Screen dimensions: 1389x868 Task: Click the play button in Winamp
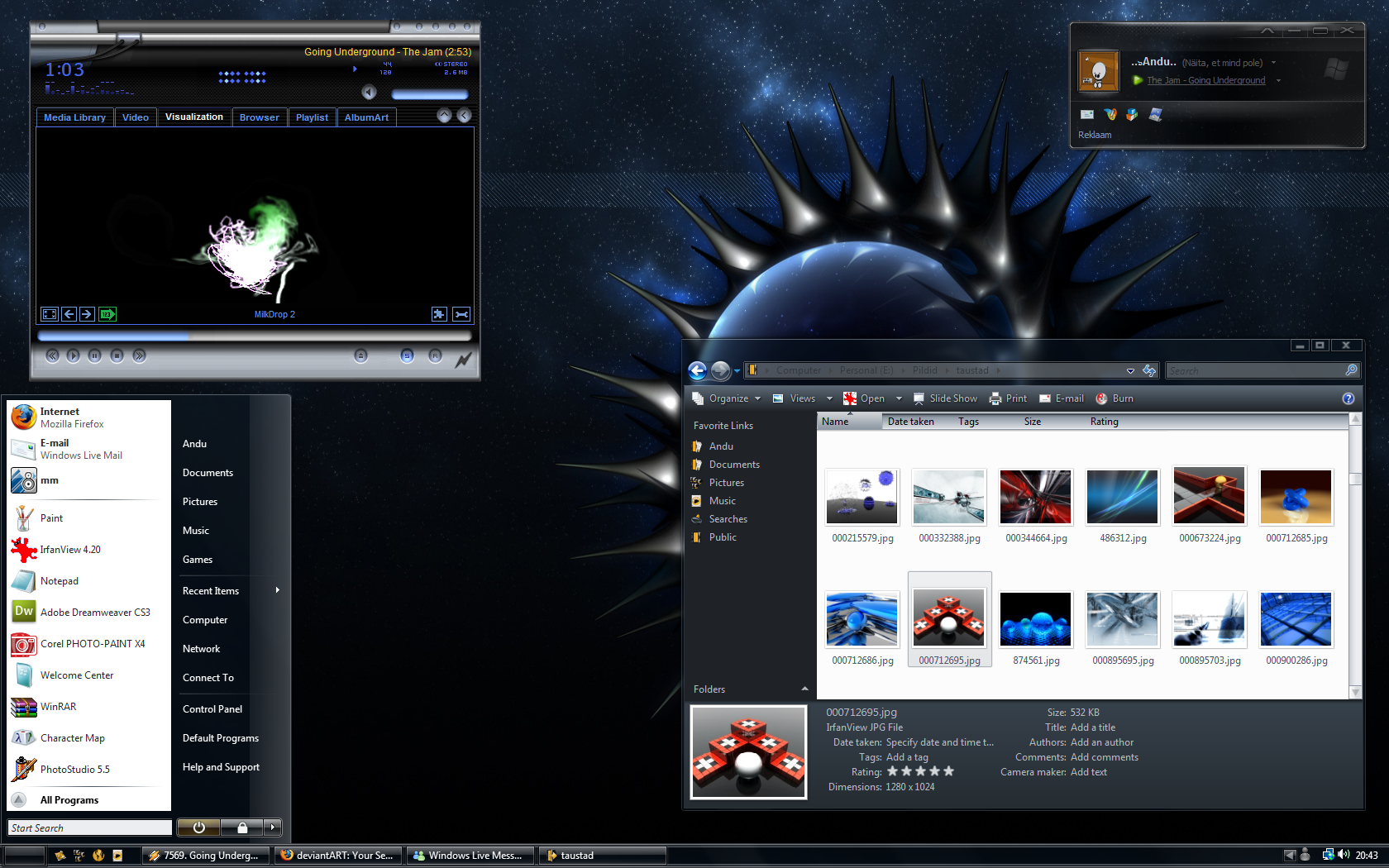pyautogui.click(x=74, y=355)
